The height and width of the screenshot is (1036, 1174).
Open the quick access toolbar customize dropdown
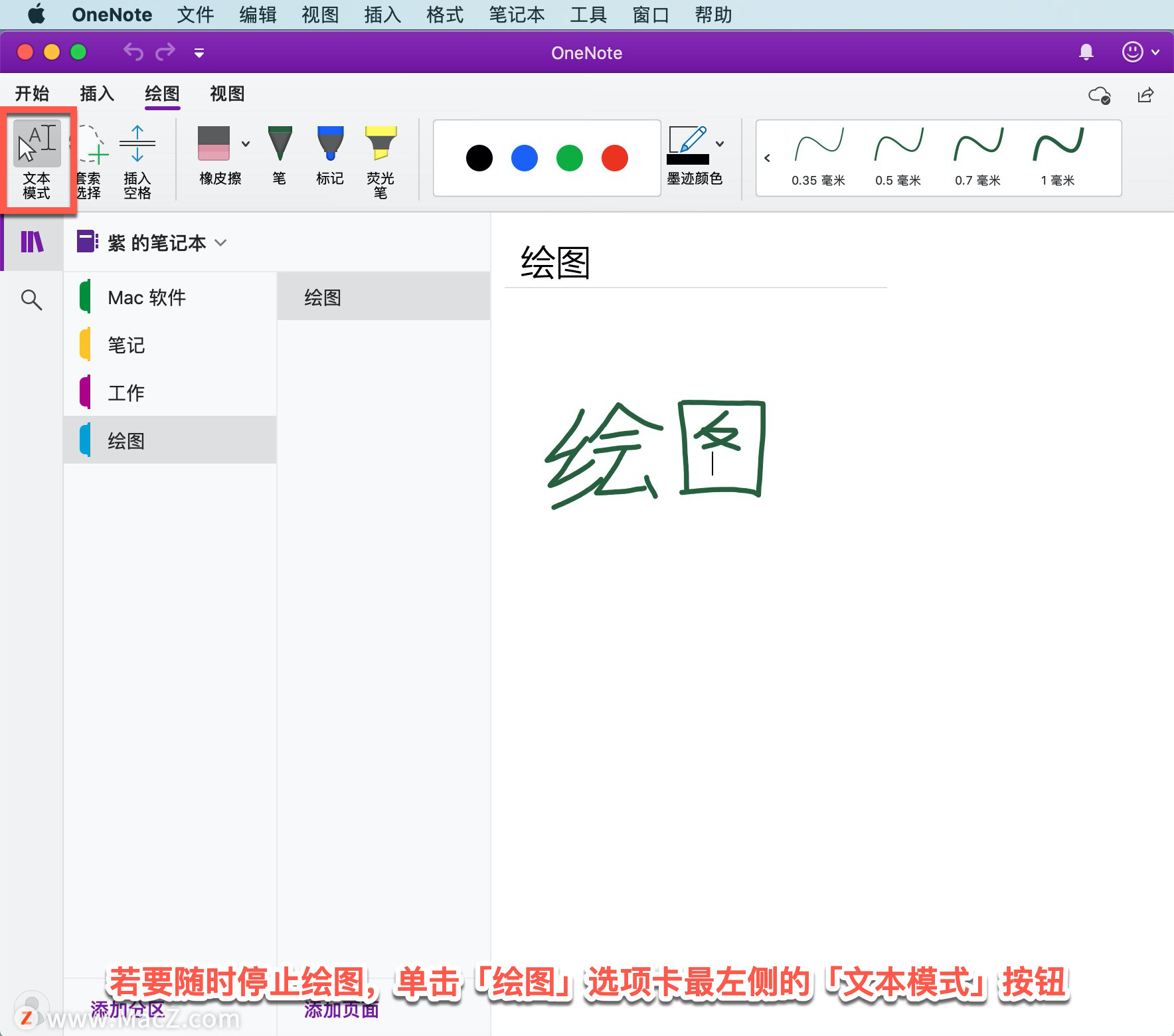(x=199, y=52)
